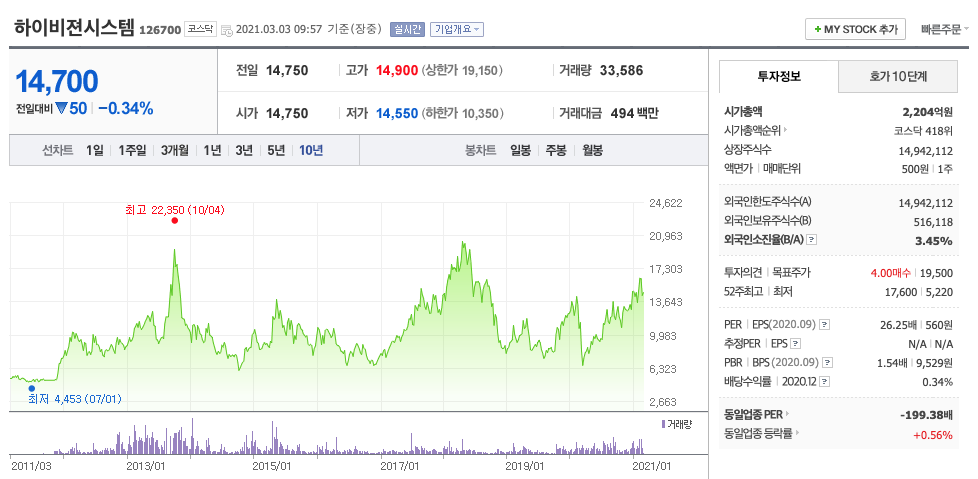This screenshot has width=978, height=479.
Task: Click the 상한가 19,150 limit value
Action: pos(462,70)
